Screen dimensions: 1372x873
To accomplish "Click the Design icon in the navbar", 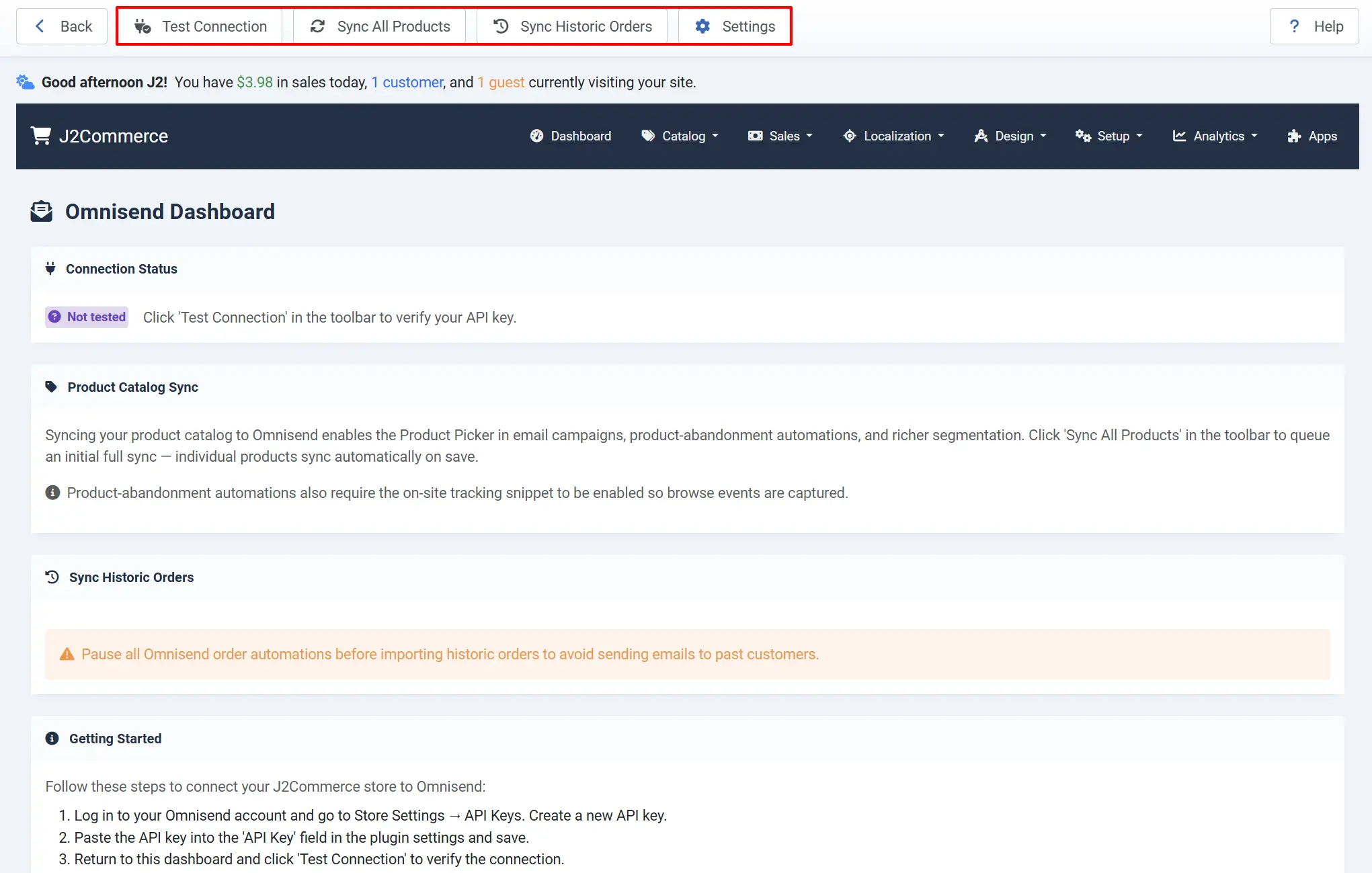I will click(x=981, y=136).
